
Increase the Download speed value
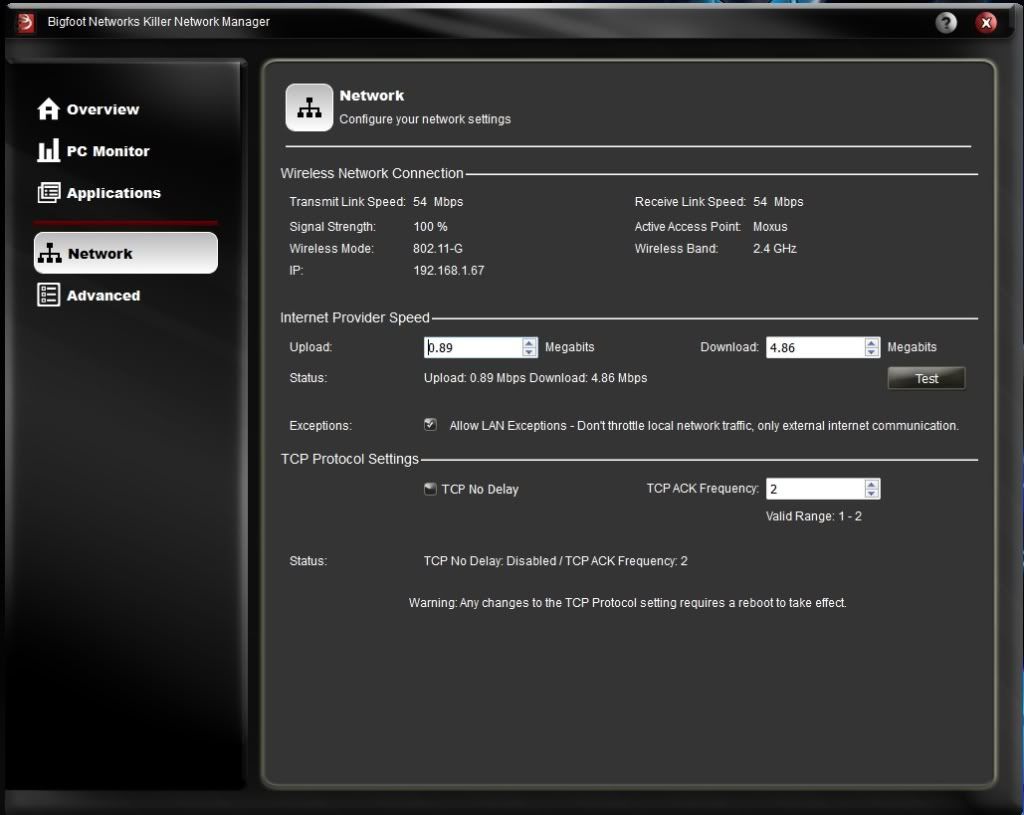871,342
